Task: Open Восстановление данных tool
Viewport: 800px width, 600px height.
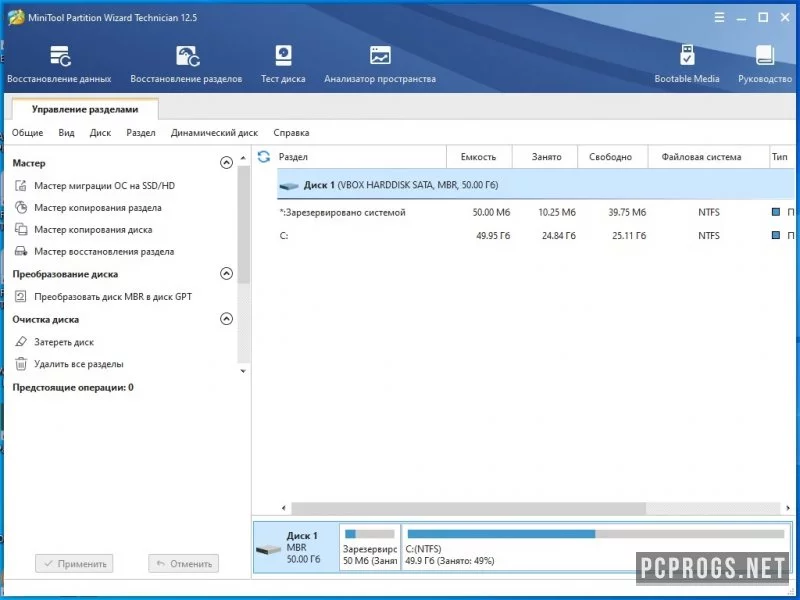Action: (59, 64)
